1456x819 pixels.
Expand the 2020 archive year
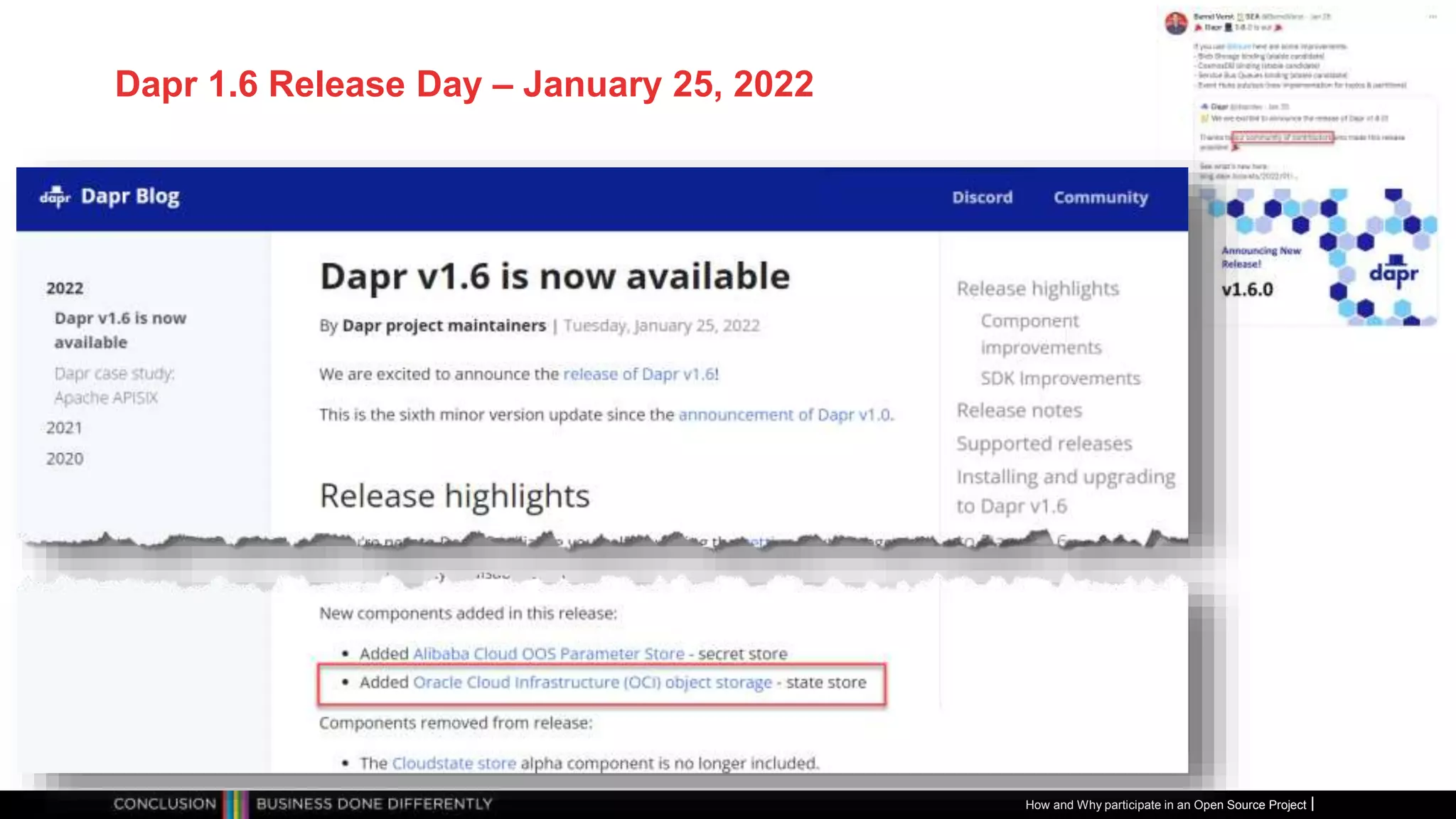coord(65,459)
